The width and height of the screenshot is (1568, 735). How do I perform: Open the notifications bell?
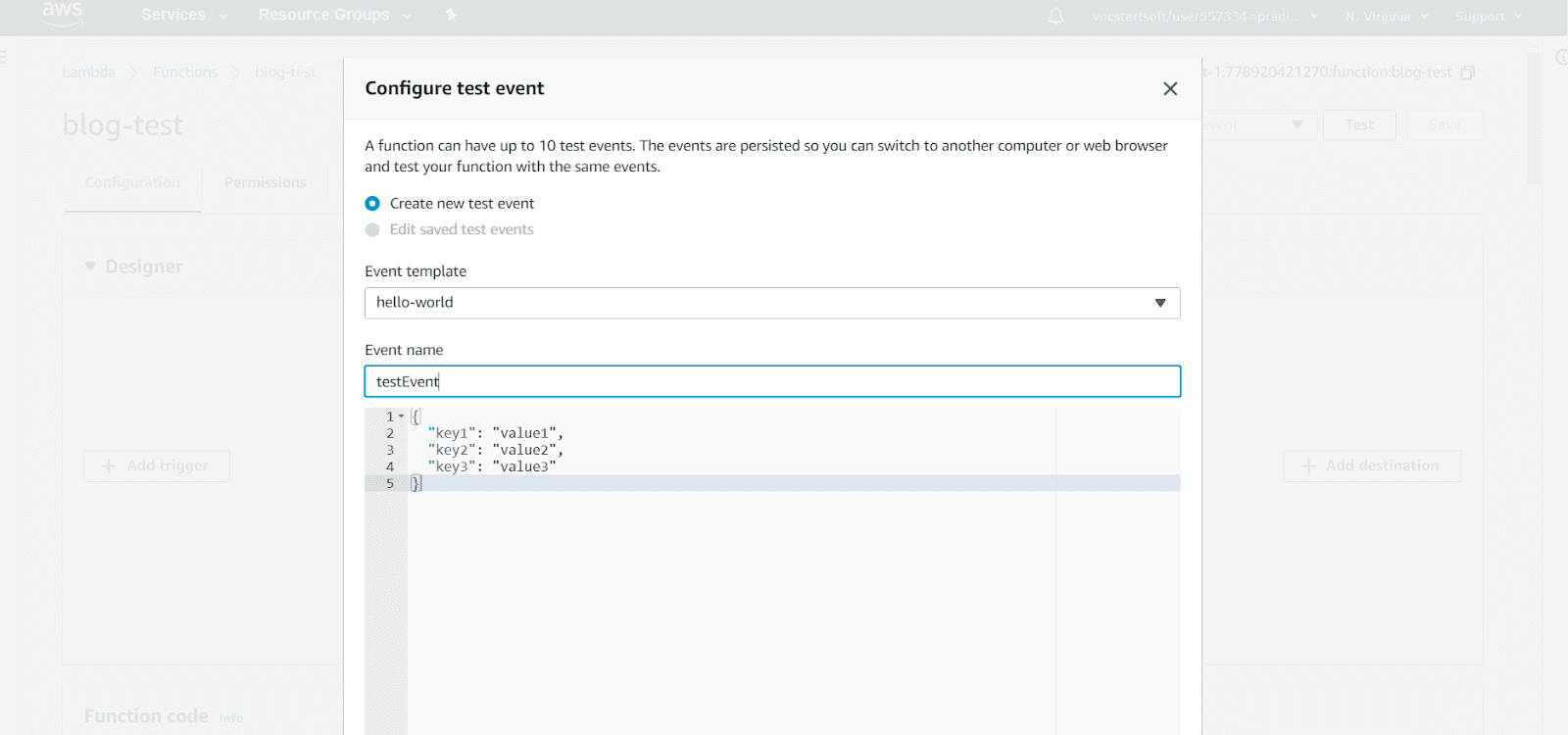coord(1055,16)
